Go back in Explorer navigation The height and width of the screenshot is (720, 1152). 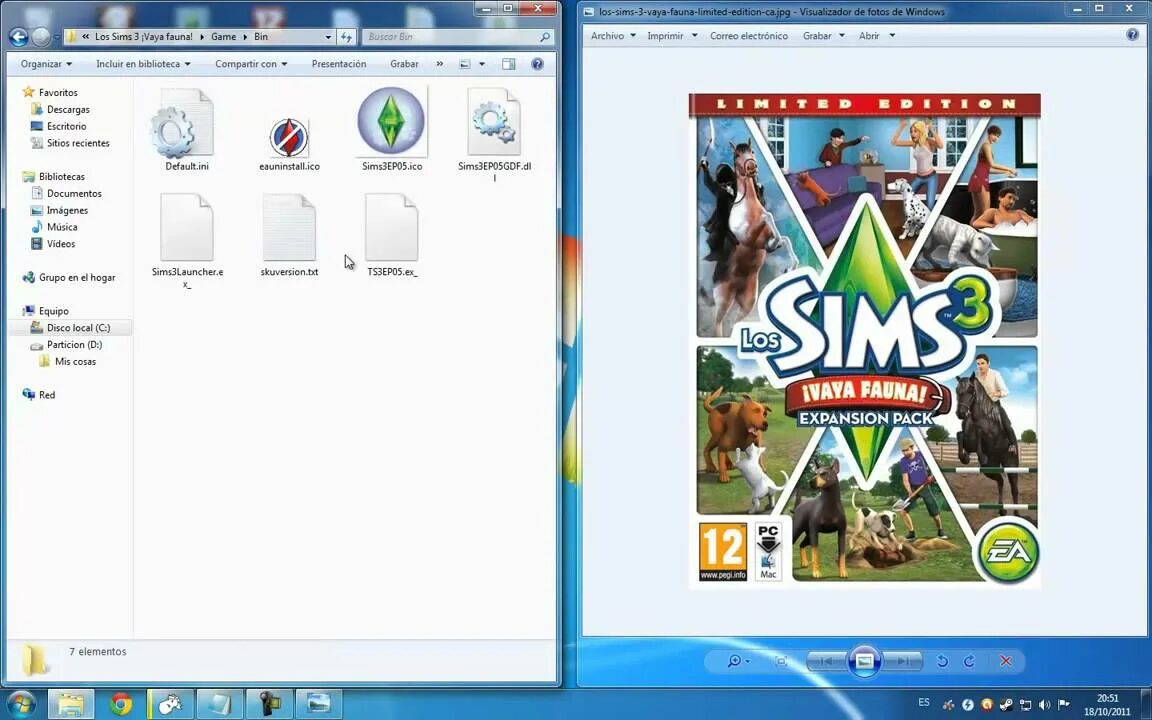pyautogui.click(x=18, y=37)
